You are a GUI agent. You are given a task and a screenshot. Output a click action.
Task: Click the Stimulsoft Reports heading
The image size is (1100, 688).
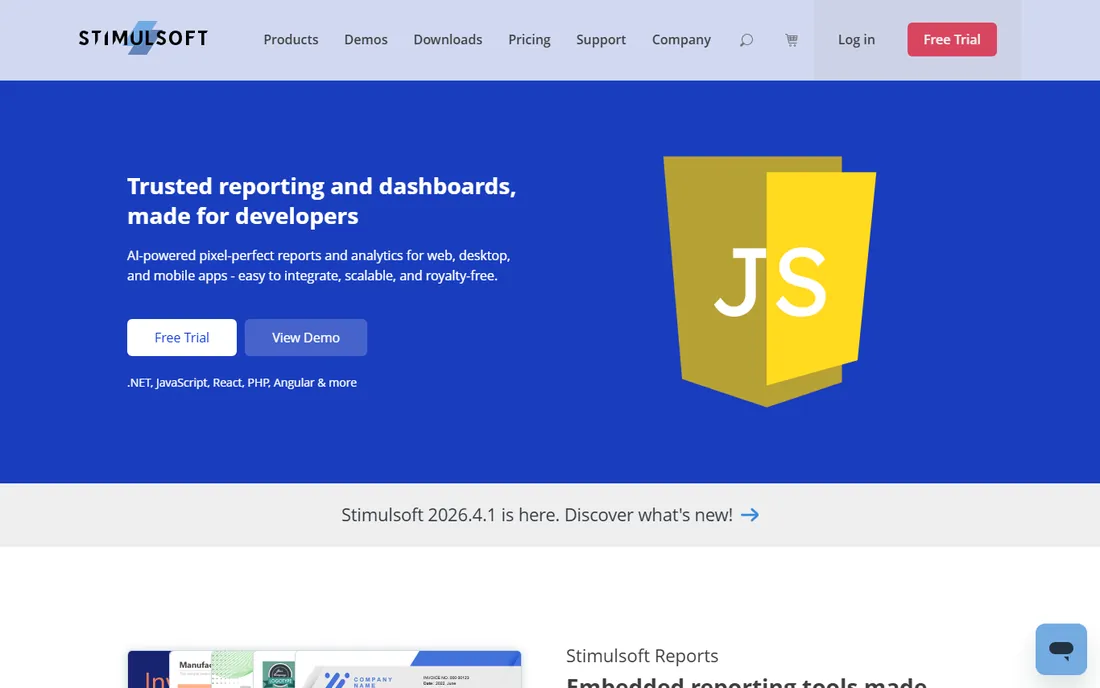click(x=642, y=656)
